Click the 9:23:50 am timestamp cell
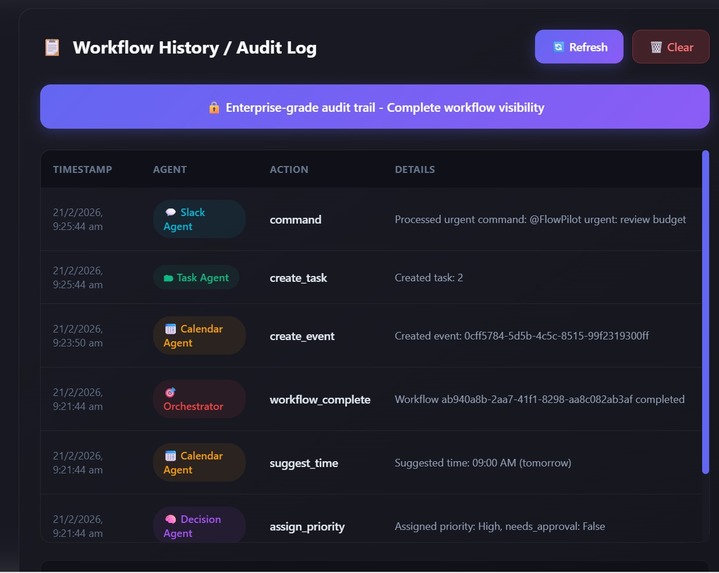Viewport: 719px width, 573px height. pos(78,336)
